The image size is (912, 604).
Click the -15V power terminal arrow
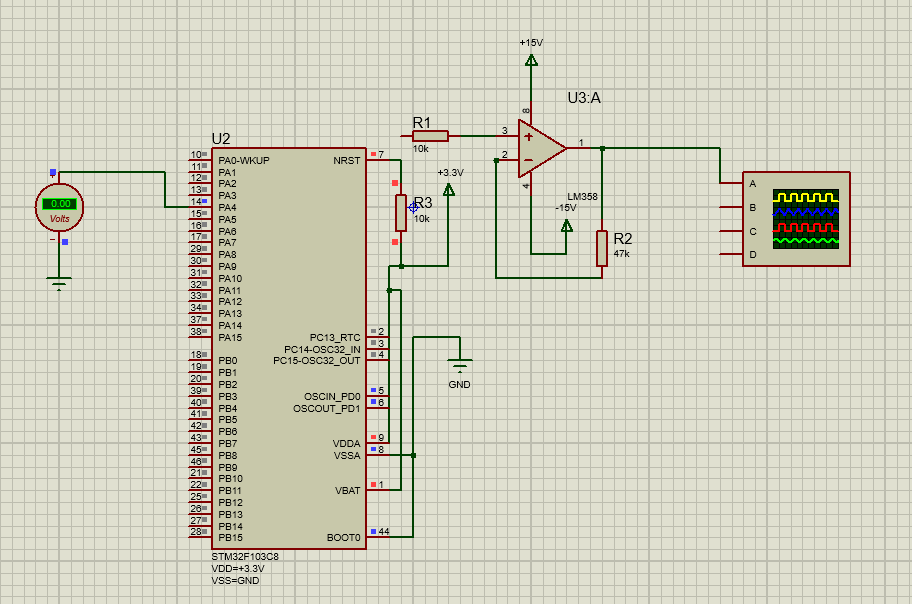pyautogui.click(x=567, y=226)
